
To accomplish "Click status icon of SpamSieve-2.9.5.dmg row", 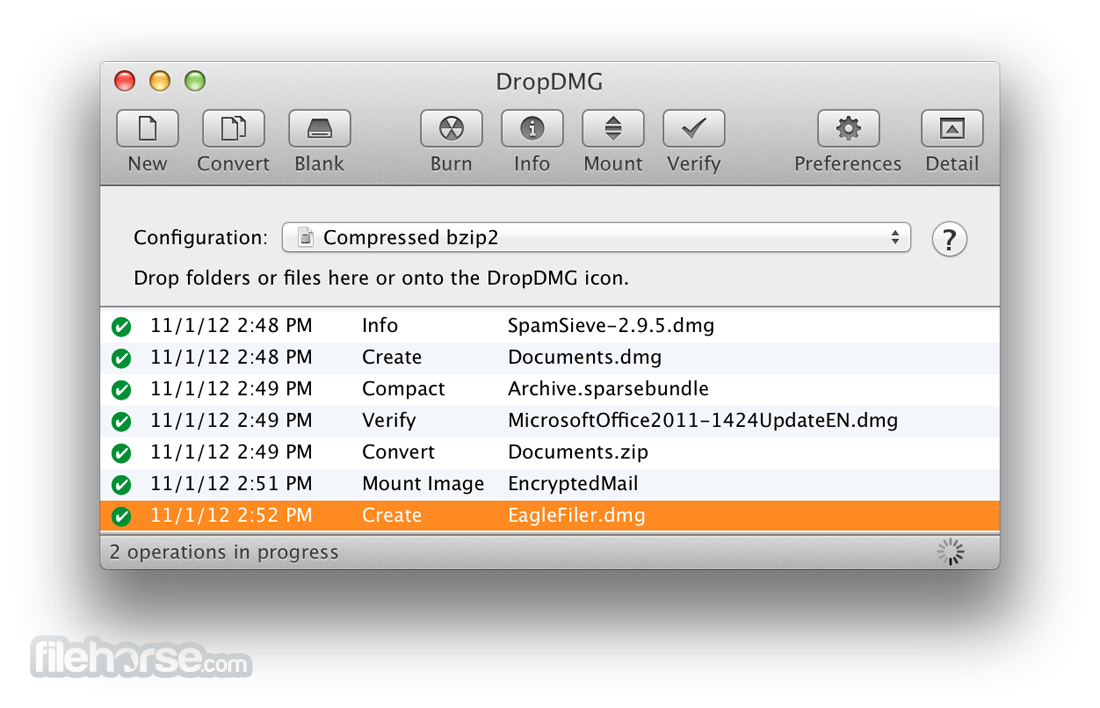I will (x=121, y=326).
